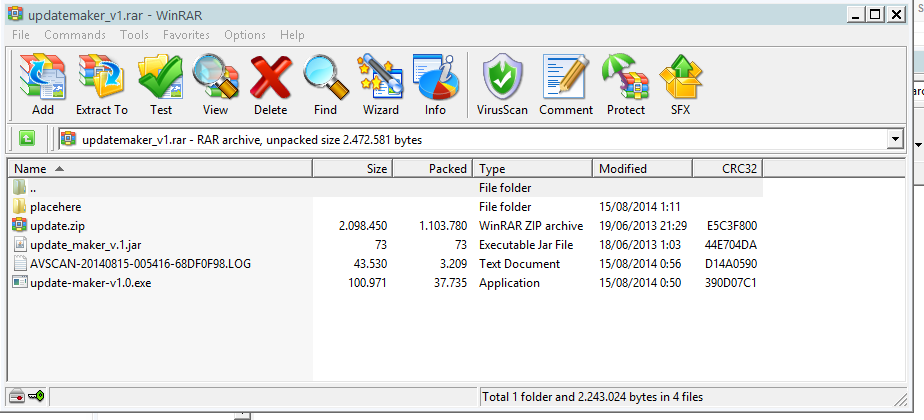Click packed value 1.103.780
The height and width of the screenshot is (420, 924).
click(x=443, y=226)
